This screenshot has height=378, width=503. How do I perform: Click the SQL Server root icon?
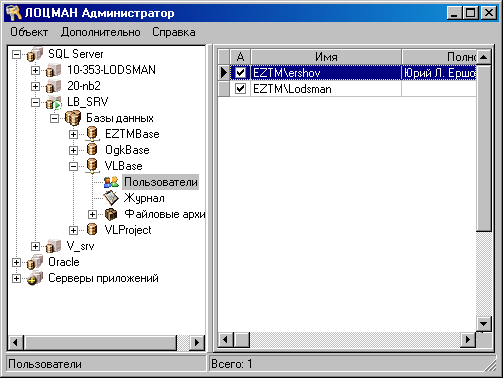pyautogui.click(x=35, y=54)
